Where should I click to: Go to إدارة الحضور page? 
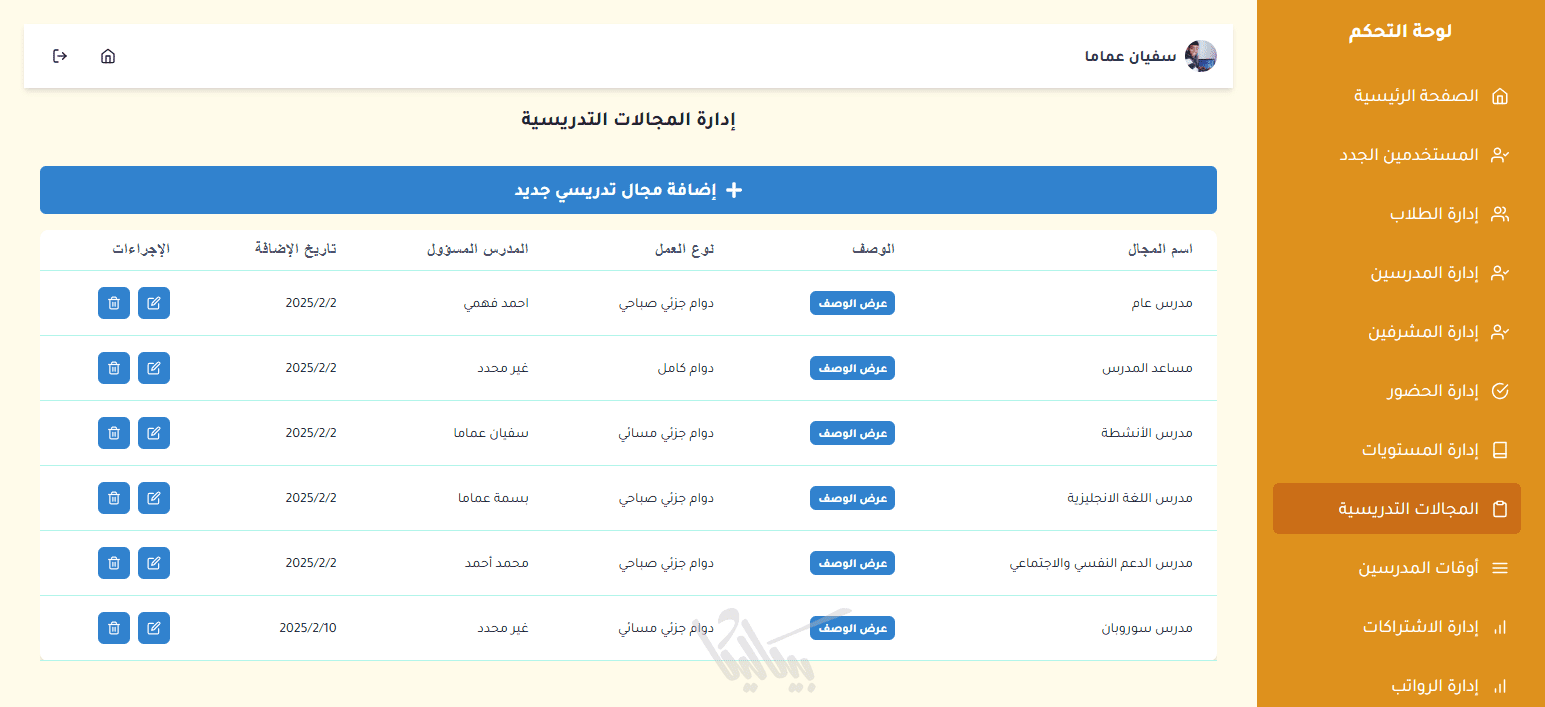[x=1397, y=391]
